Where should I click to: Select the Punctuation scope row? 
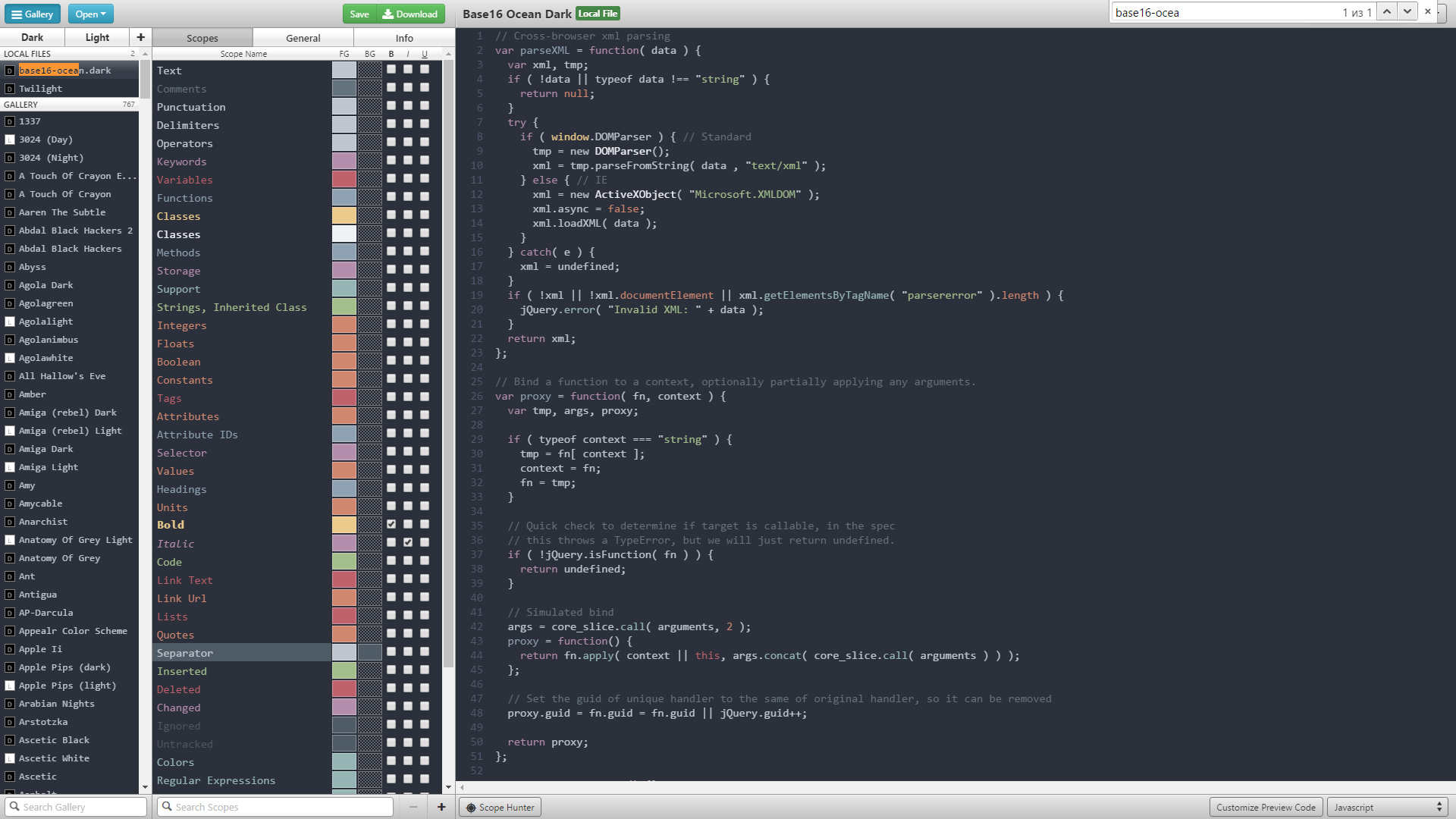coord(243,107)
